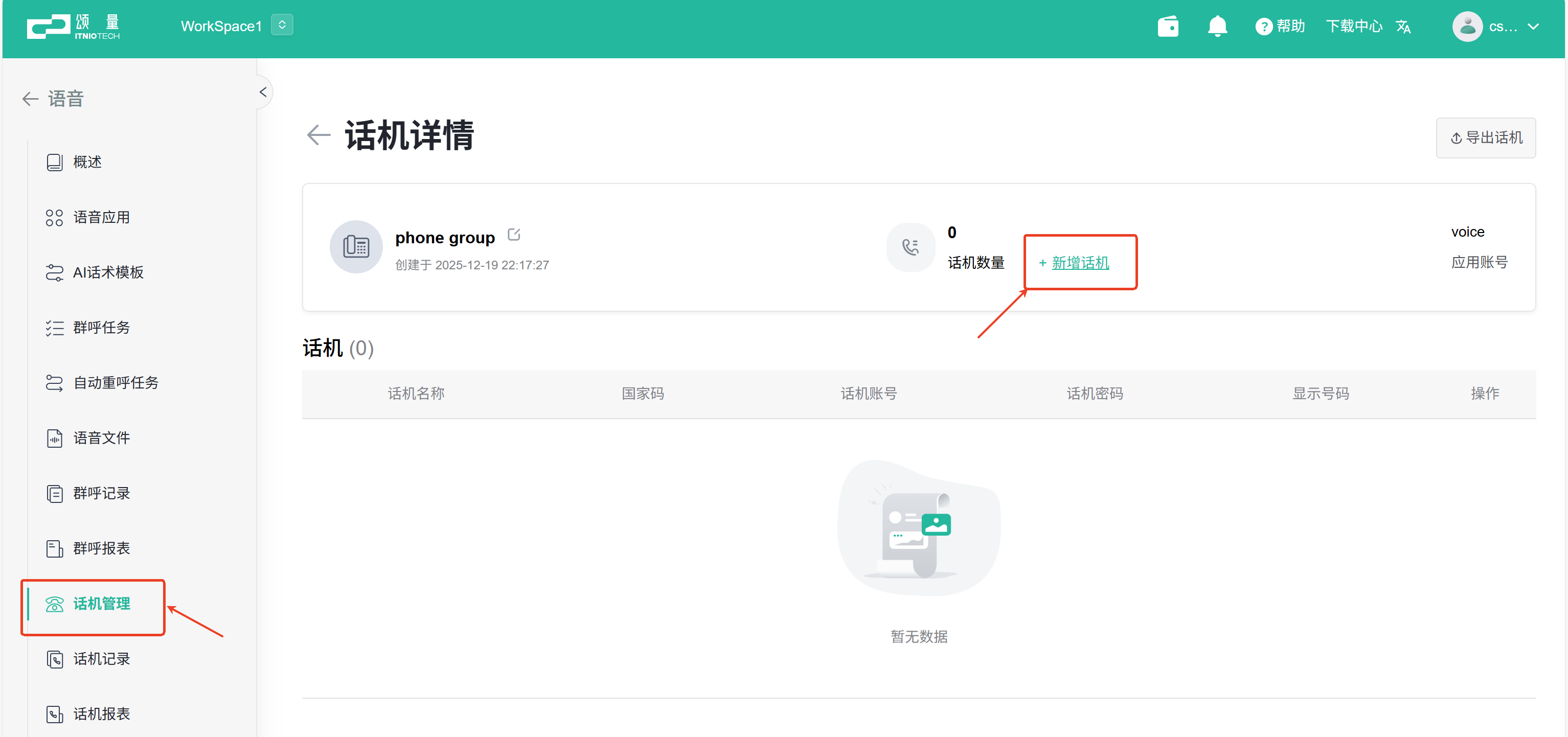The height and width of the screenshot is (737, 1568).
Task: Click the 语音文件 audio file icon
Action: [54, 438]
